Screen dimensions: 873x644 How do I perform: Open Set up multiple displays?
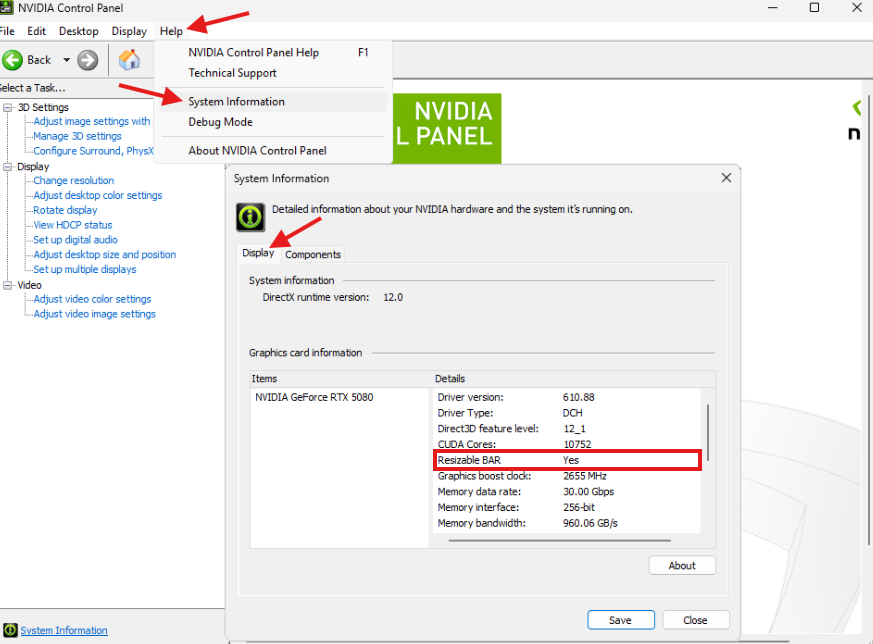85,269
